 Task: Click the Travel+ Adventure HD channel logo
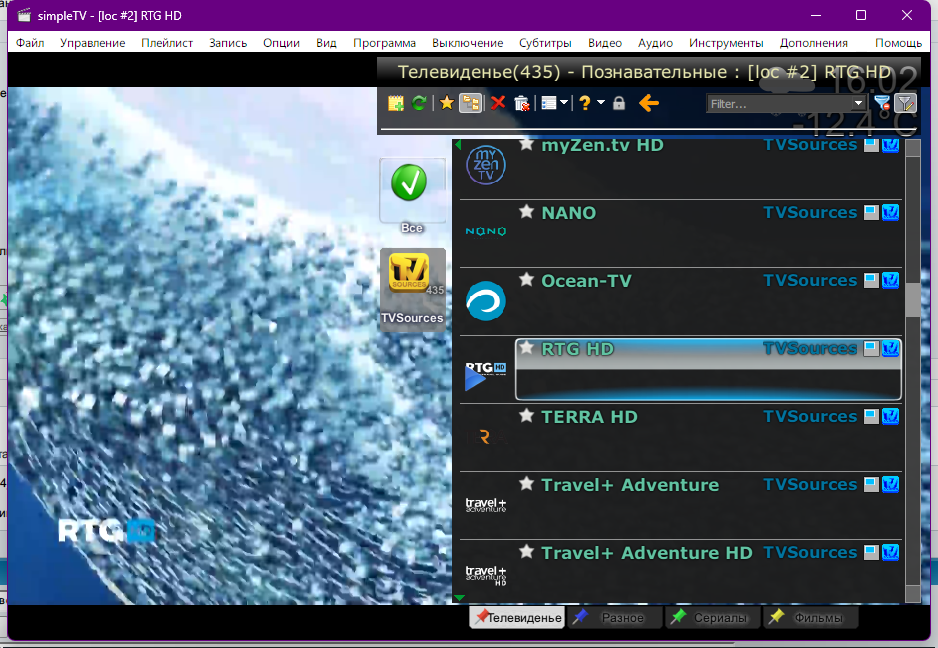click(x=486, y=574)
